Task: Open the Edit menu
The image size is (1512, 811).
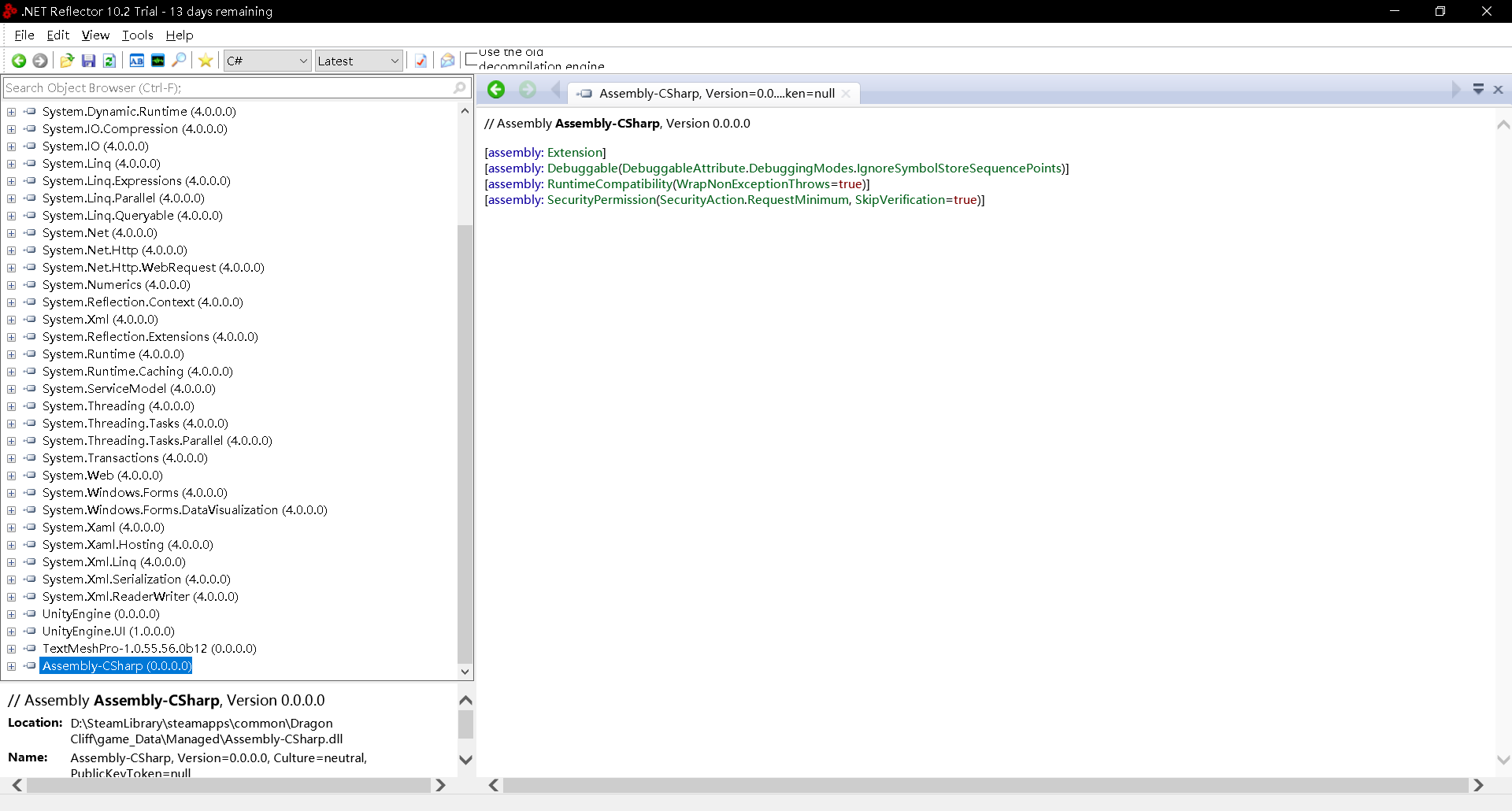Action: [58, 35]
